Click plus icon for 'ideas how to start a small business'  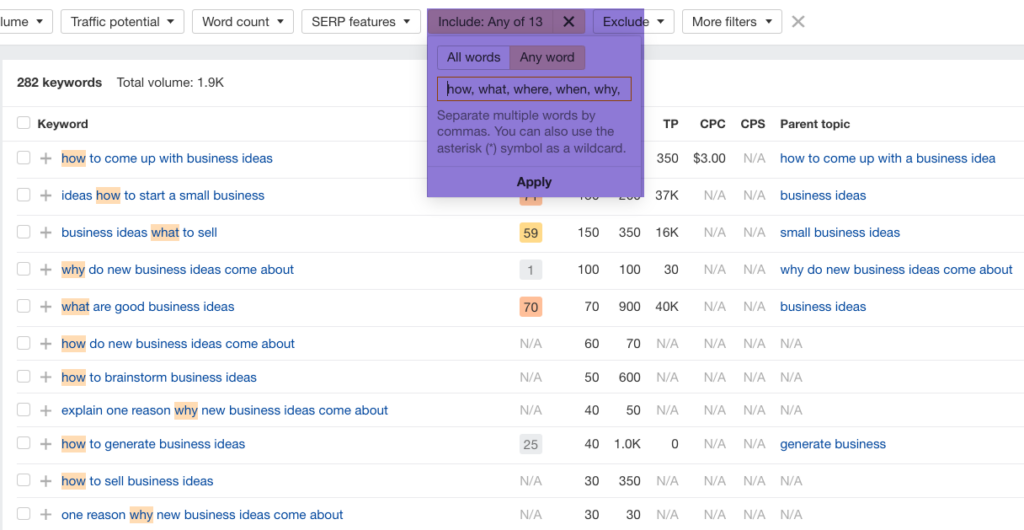click(x=45, y=196)
